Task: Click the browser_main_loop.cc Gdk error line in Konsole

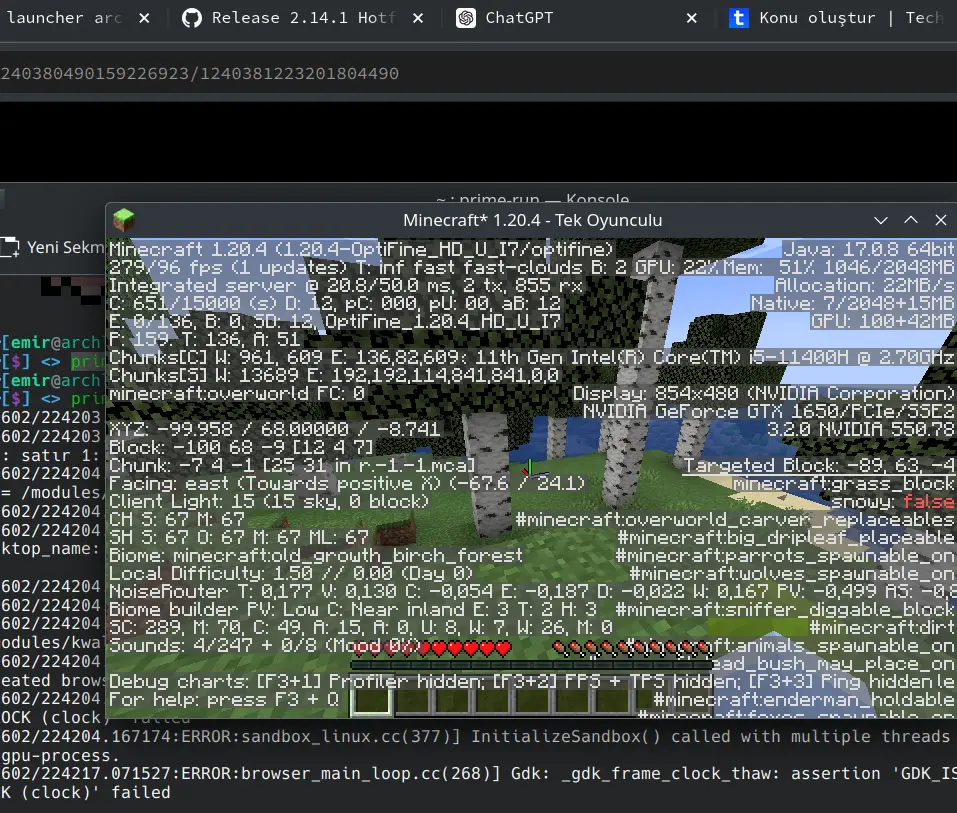Action: [478, 774]
